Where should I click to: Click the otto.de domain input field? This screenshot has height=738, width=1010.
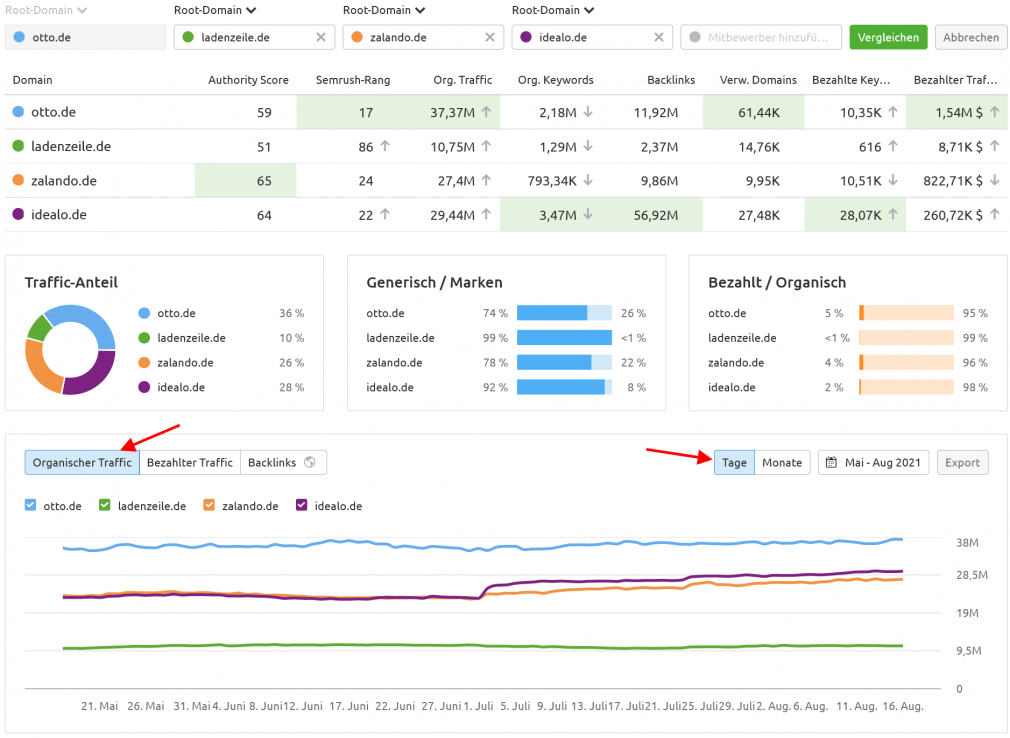[86, 37]
